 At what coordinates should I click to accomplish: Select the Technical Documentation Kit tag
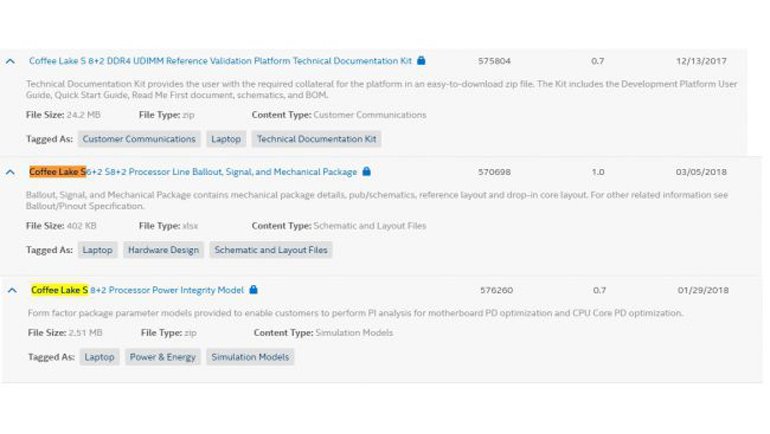point(317,139)
